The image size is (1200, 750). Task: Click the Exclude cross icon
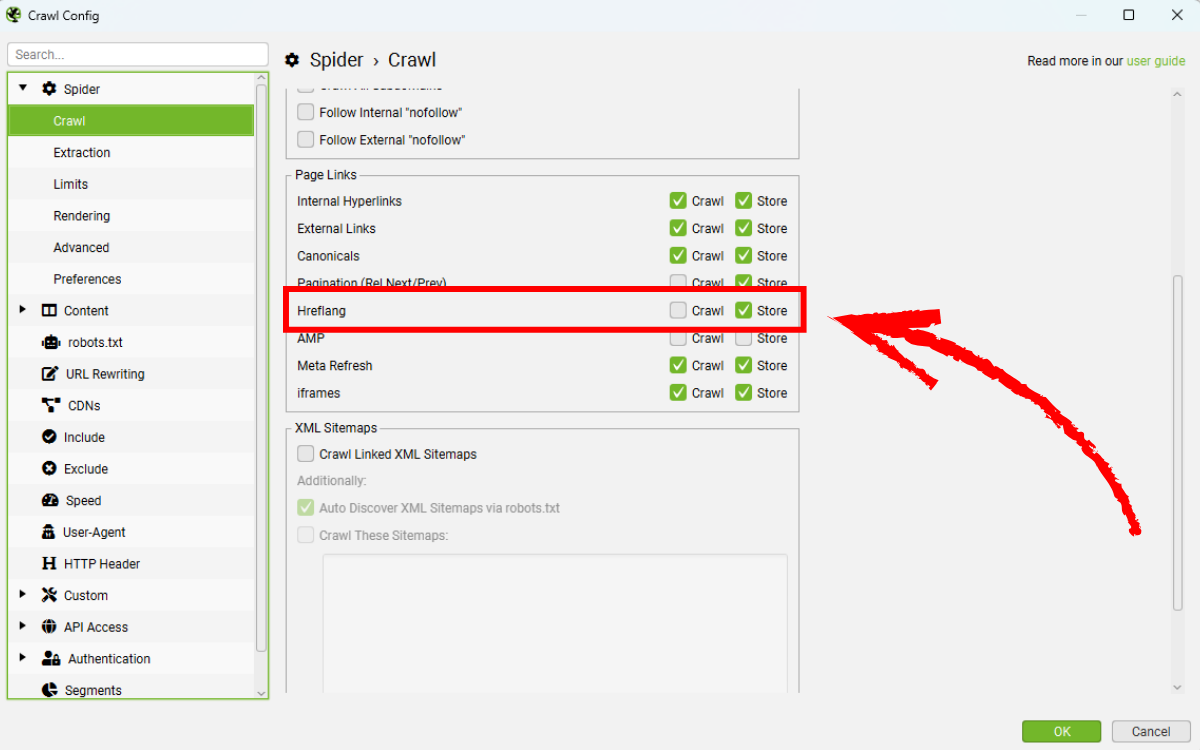pyautogui.click(x=49, y=469)
